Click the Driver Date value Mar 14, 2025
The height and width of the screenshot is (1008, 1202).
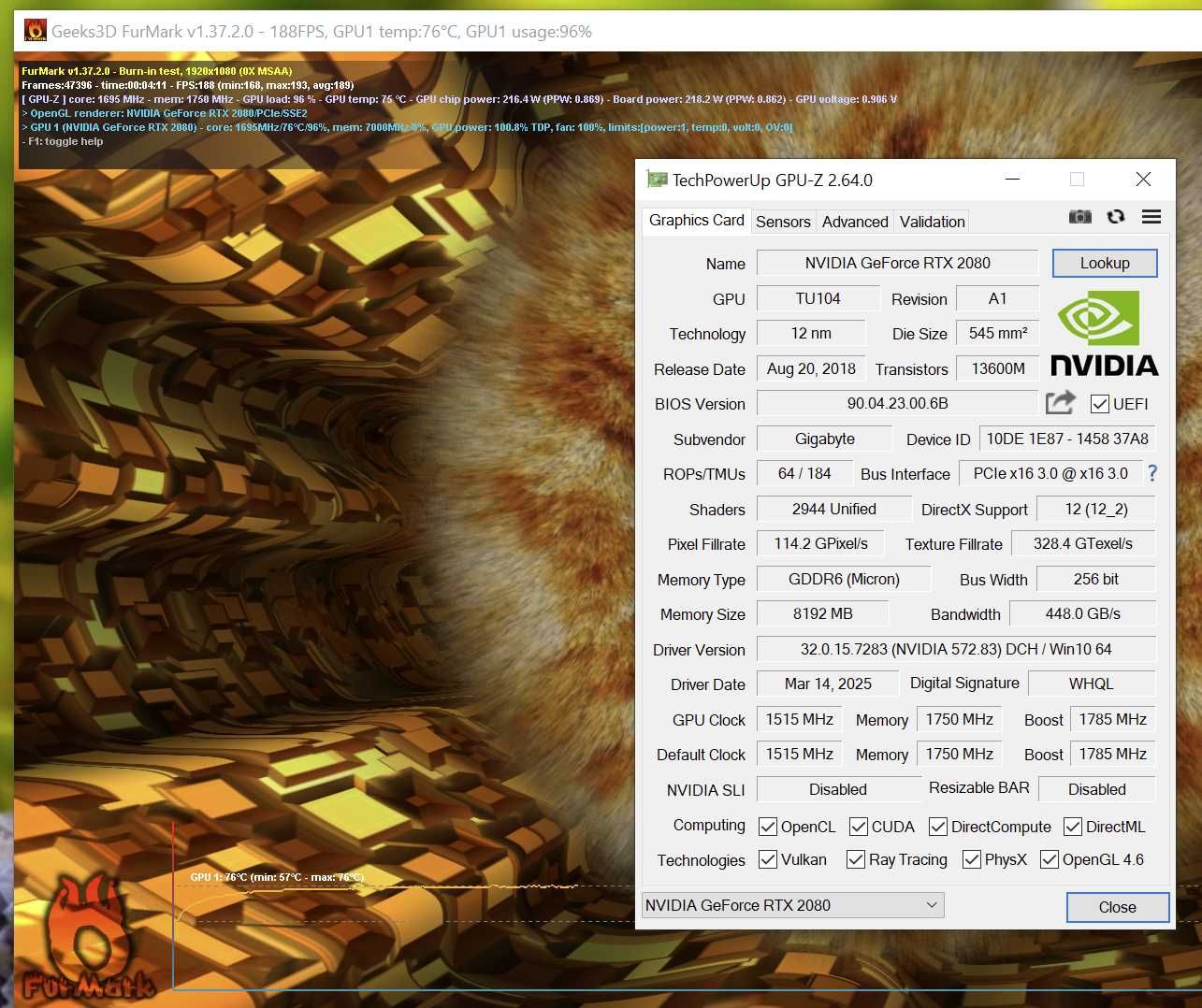tap(827, 684)
